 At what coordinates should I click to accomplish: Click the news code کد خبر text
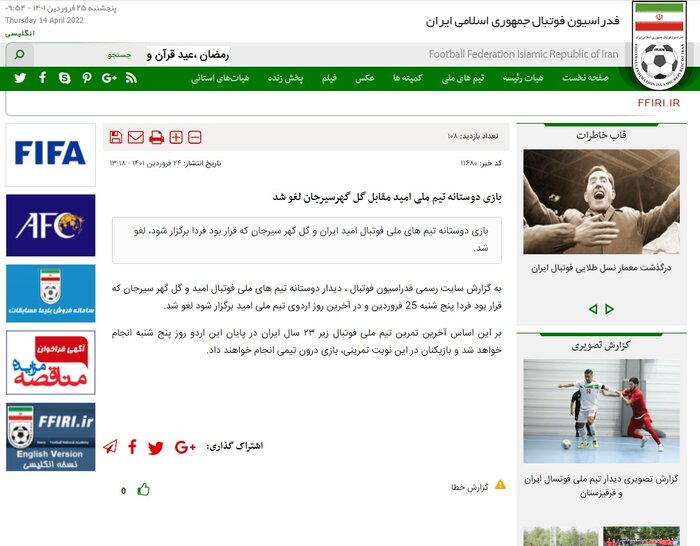tap(481, 163)
